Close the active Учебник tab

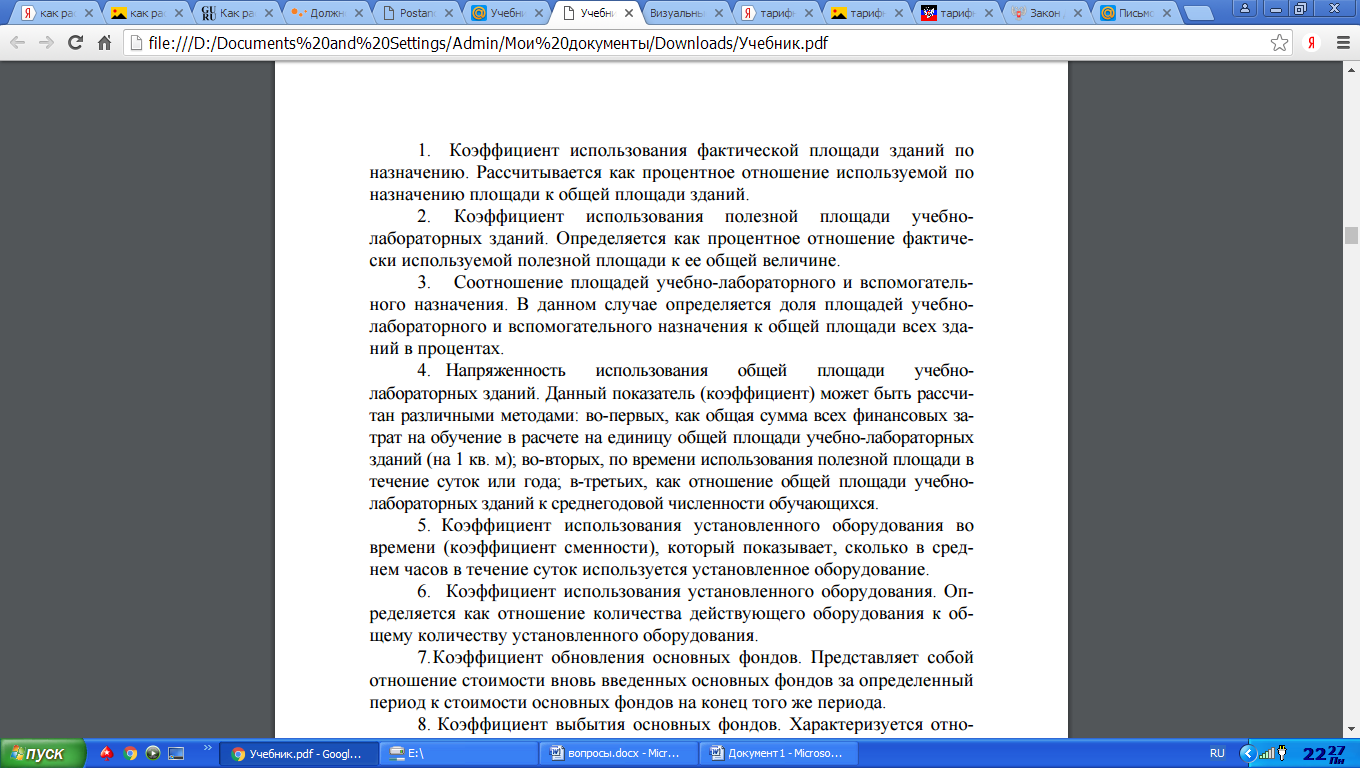630,14
